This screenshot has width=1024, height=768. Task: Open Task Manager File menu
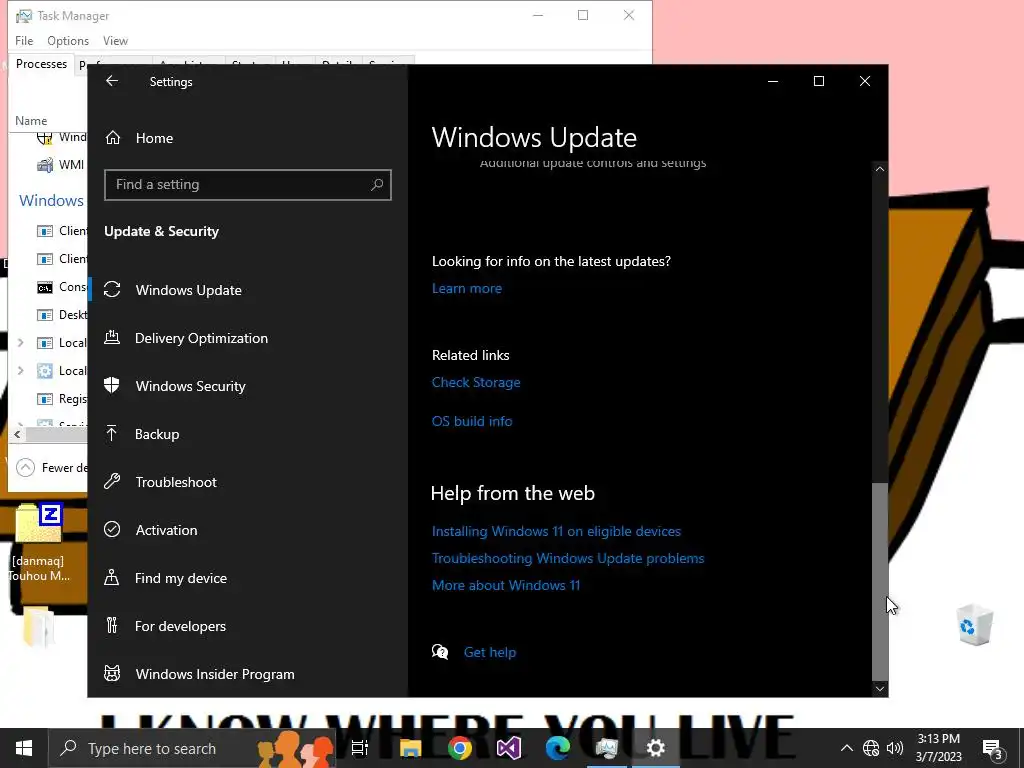[24, 40]
